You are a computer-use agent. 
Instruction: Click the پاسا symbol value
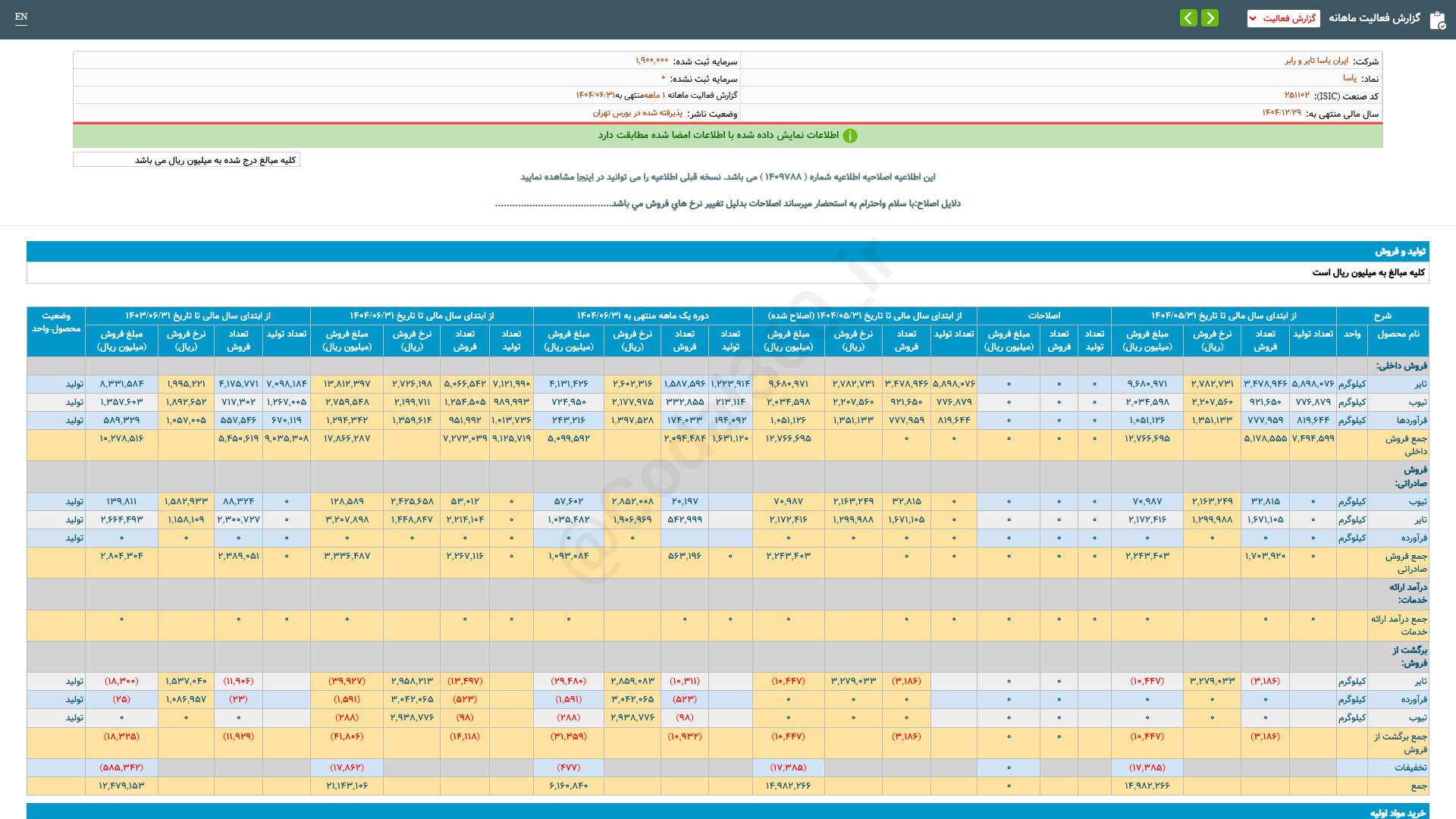[x=1350, y=78]
